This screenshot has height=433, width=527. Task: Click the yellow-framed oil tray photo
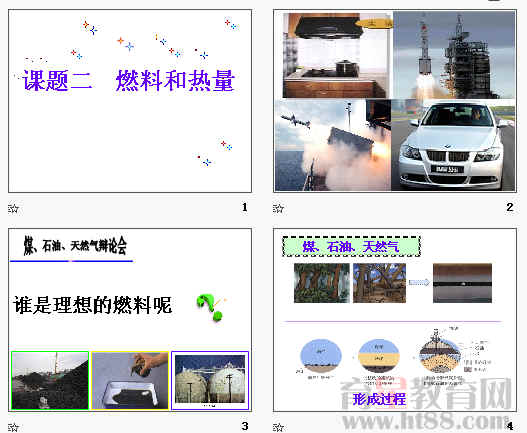pyautogui.click(x=130, y=381)
